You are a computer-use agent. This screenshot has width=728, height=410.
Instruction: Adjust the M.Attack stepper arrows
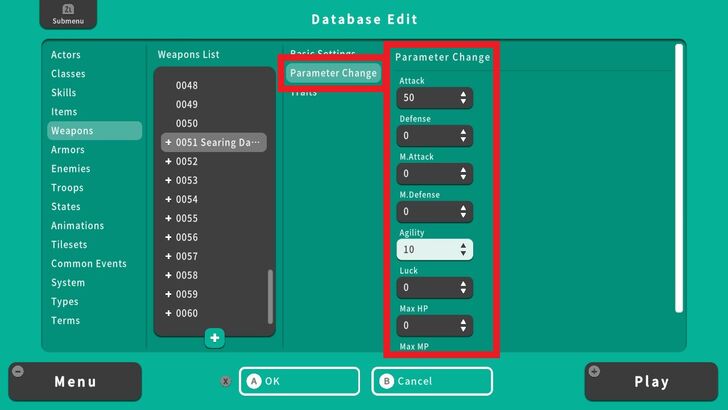pos(463,174)
